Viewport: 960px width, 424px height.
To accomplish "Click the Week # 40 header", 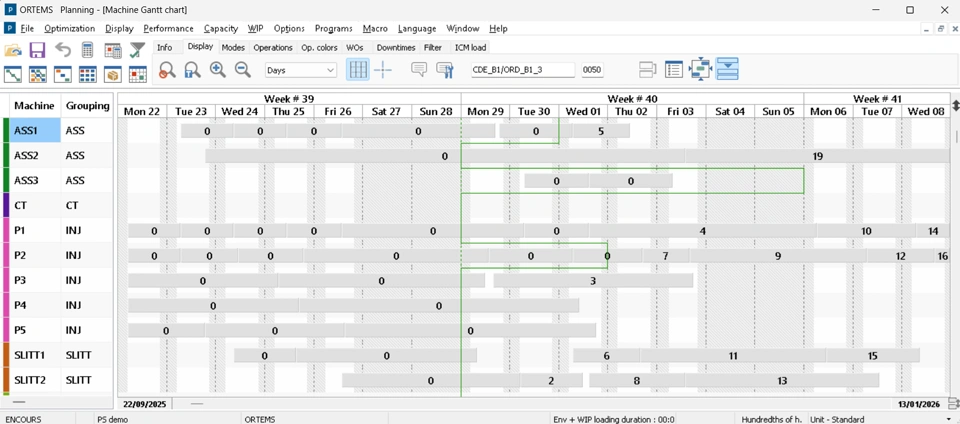I will click(632, 99).
